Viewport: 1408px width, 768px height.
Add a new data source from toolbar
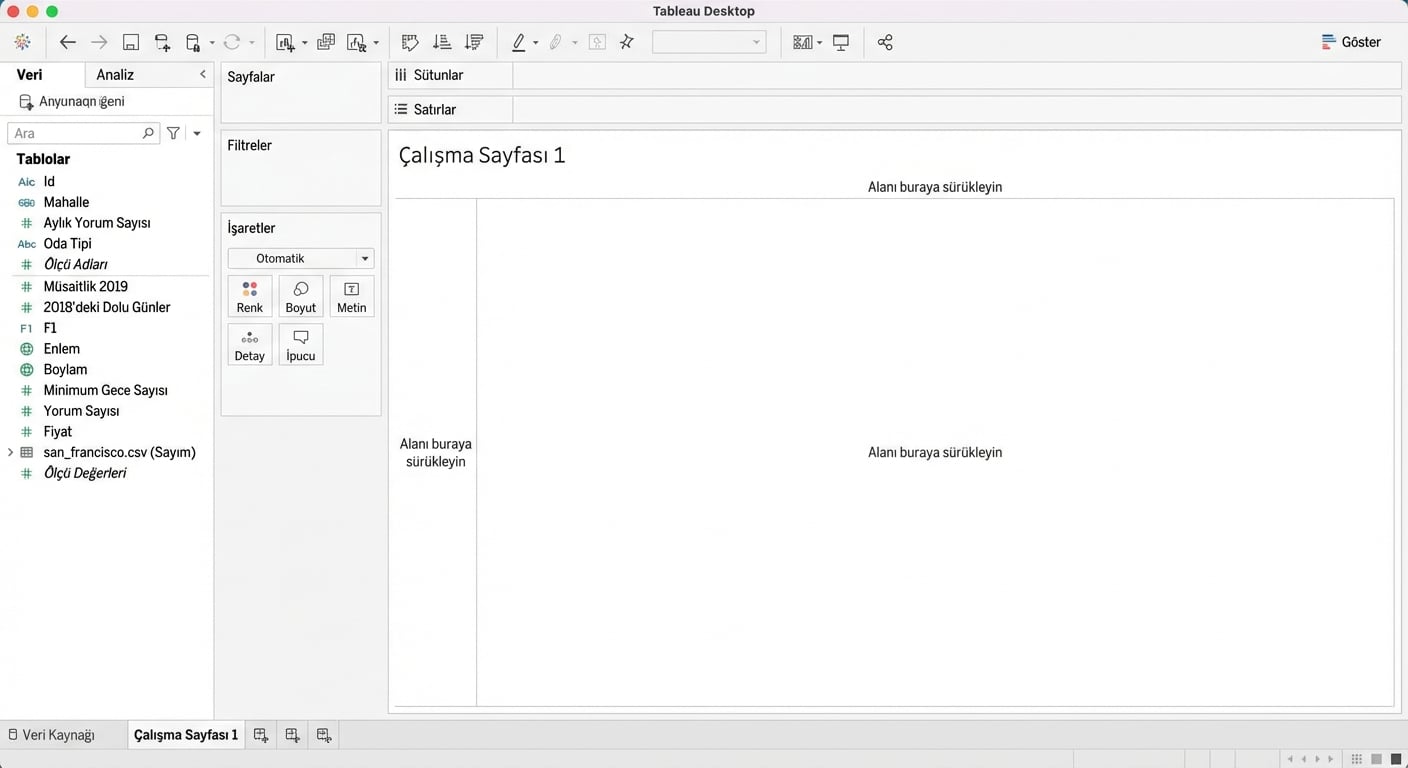(x=162, y=42)
